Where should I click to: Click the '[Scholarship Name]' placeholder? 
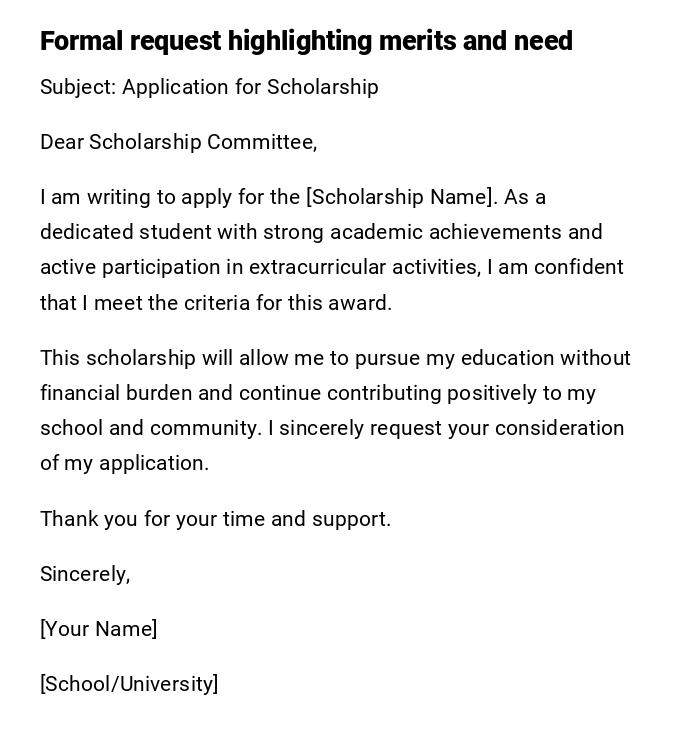coord(400,197)
